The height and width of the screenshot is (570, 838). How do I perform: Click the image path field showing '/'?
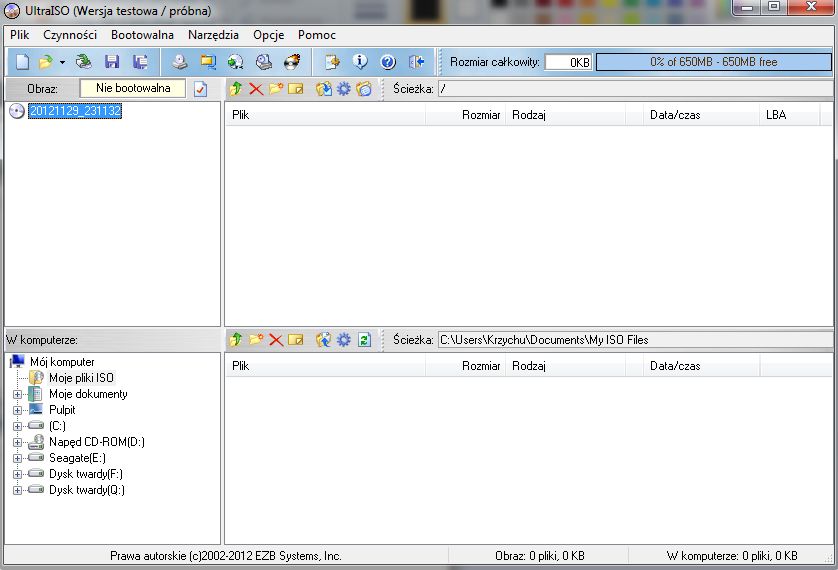pos(635,89)
